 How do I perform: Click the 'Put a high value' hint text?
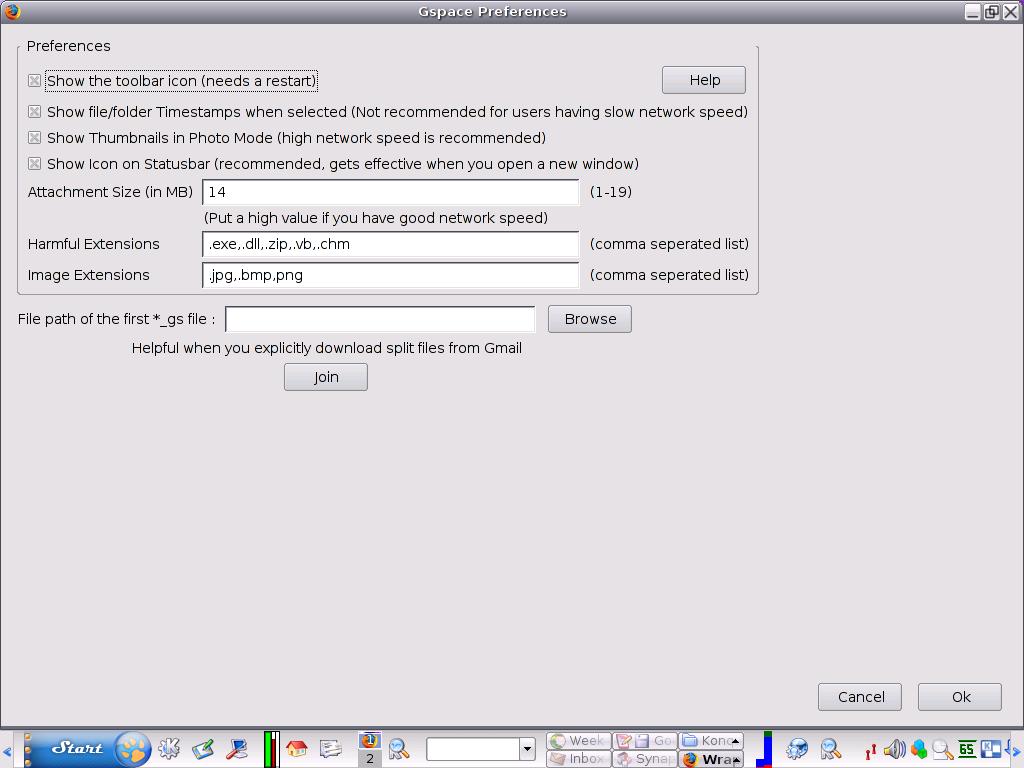point(376,218)
